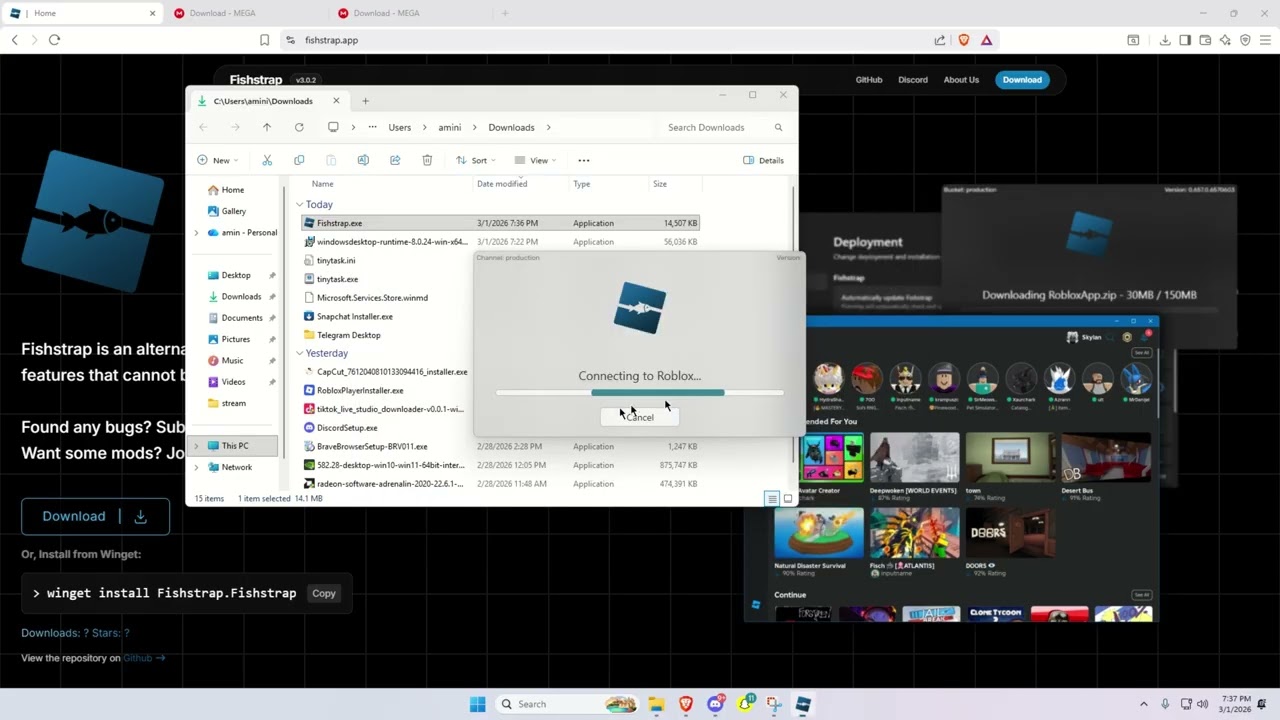Expand the This PC tree node
The height and width of the screenshot is (720, 1280).
pos(196,446)
